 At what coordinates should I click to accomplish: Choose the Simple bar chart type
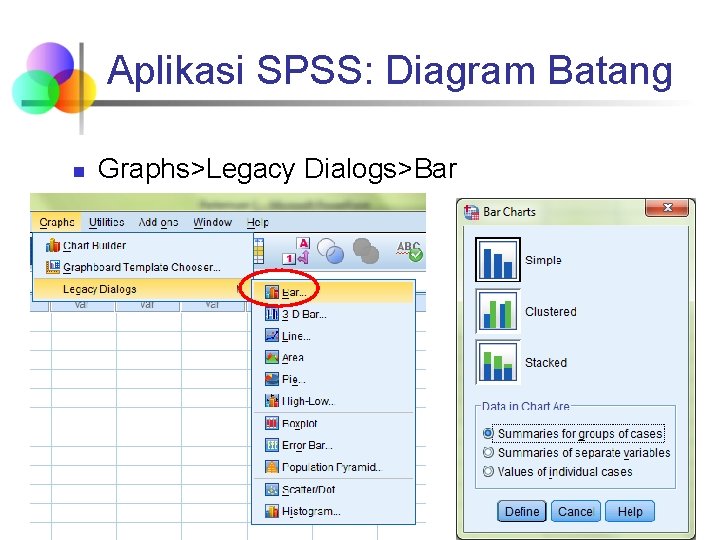tap(498, 260)
